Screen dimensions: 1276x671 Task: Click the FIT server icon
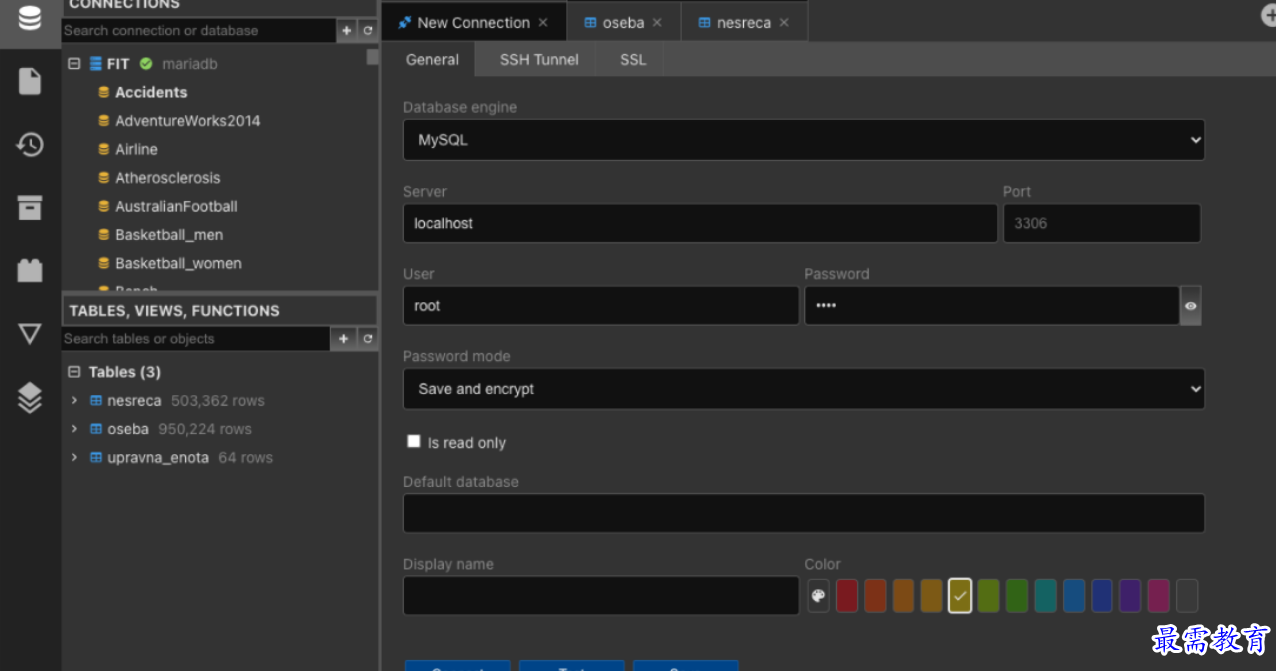point(96,64)
